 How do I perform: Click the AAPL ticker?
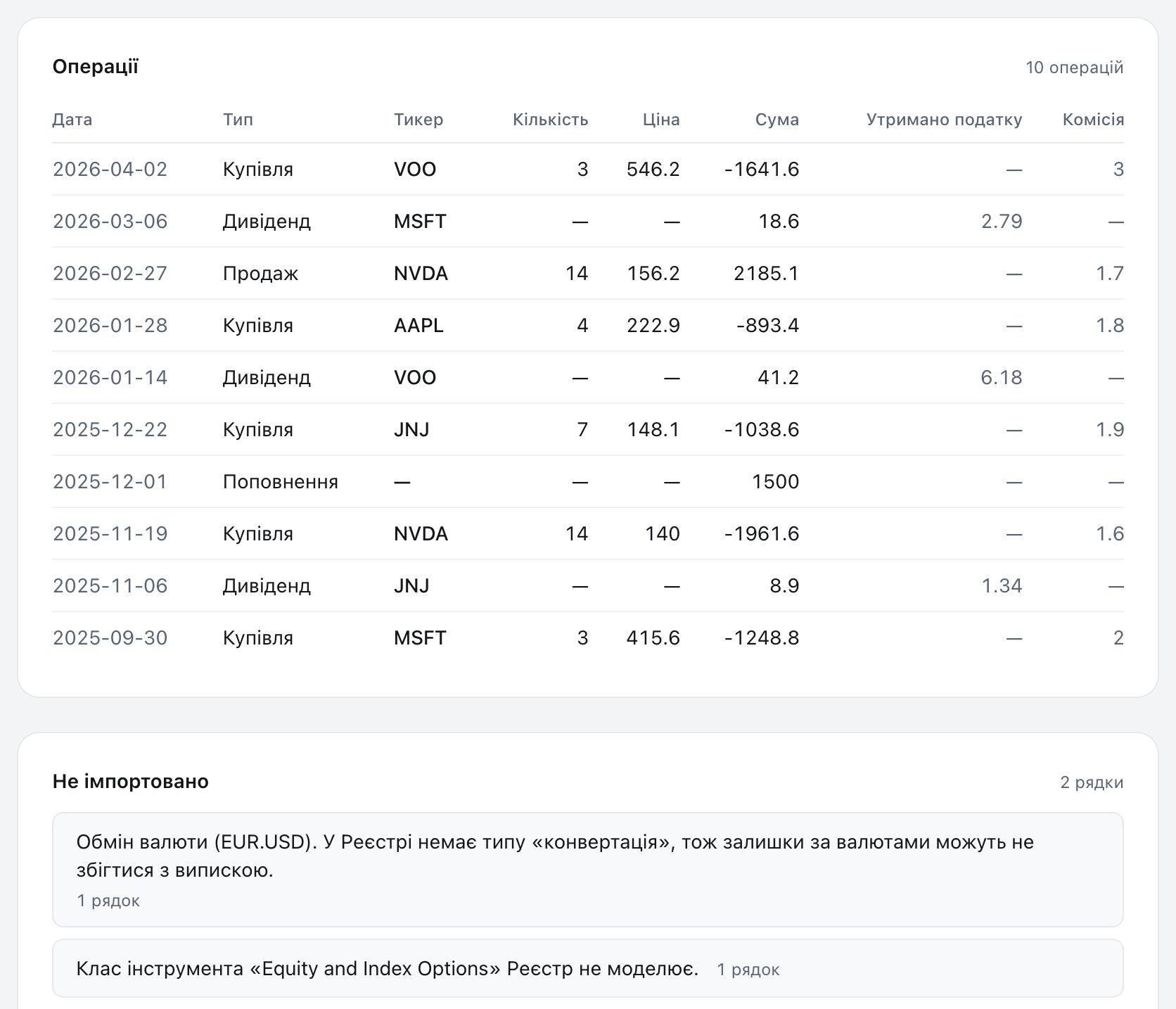pos(418,326)
